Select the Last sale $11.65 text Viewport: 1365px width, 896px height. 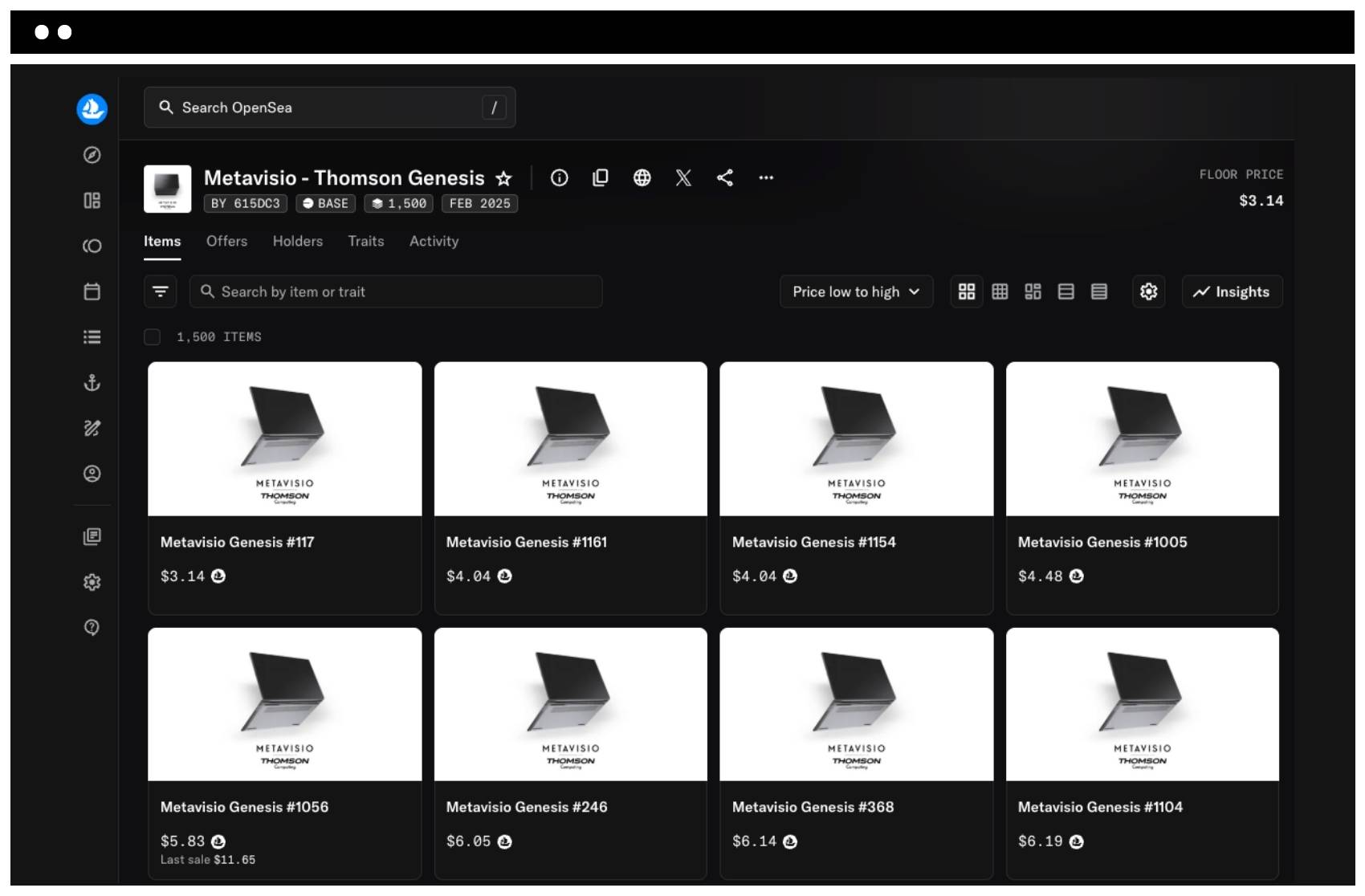[x=208, y=860]
